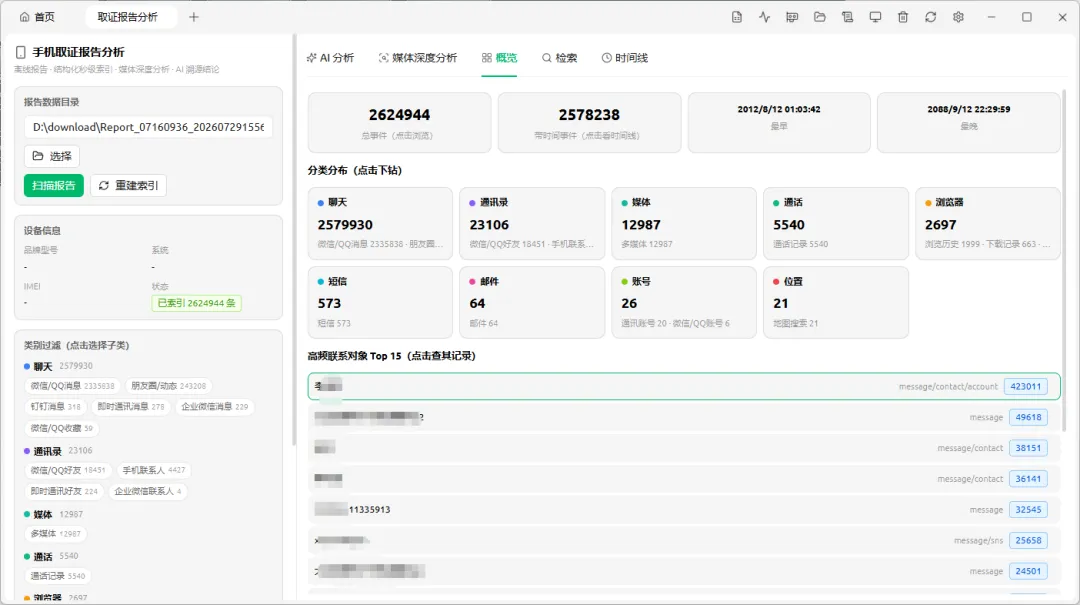Filter by 企业微信消息 229 chip
This screenshot has width=1080, height=605.
coord(215,407)
